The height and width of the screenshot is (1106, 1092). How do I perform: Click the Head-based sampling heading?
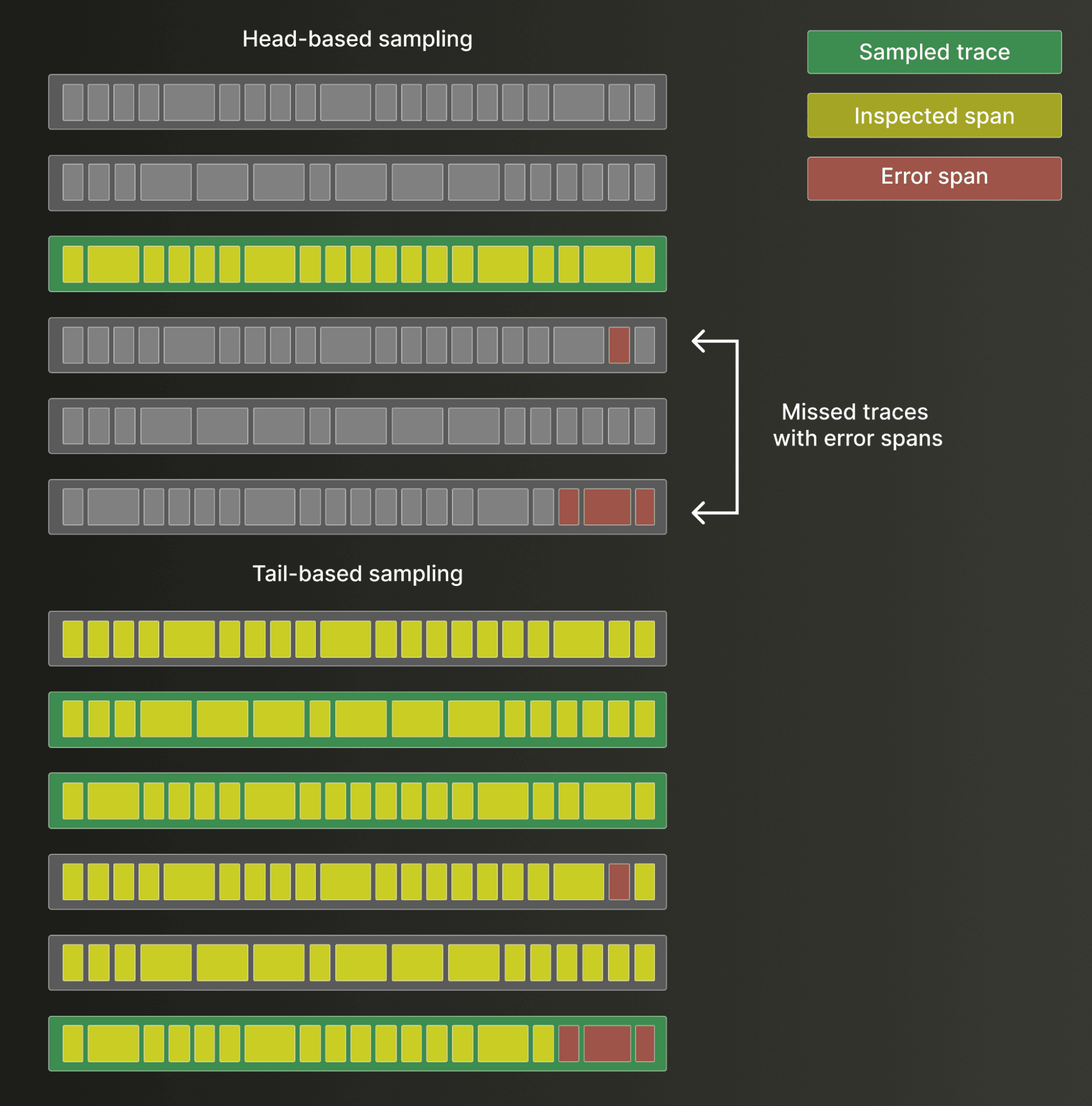(357, 39)
